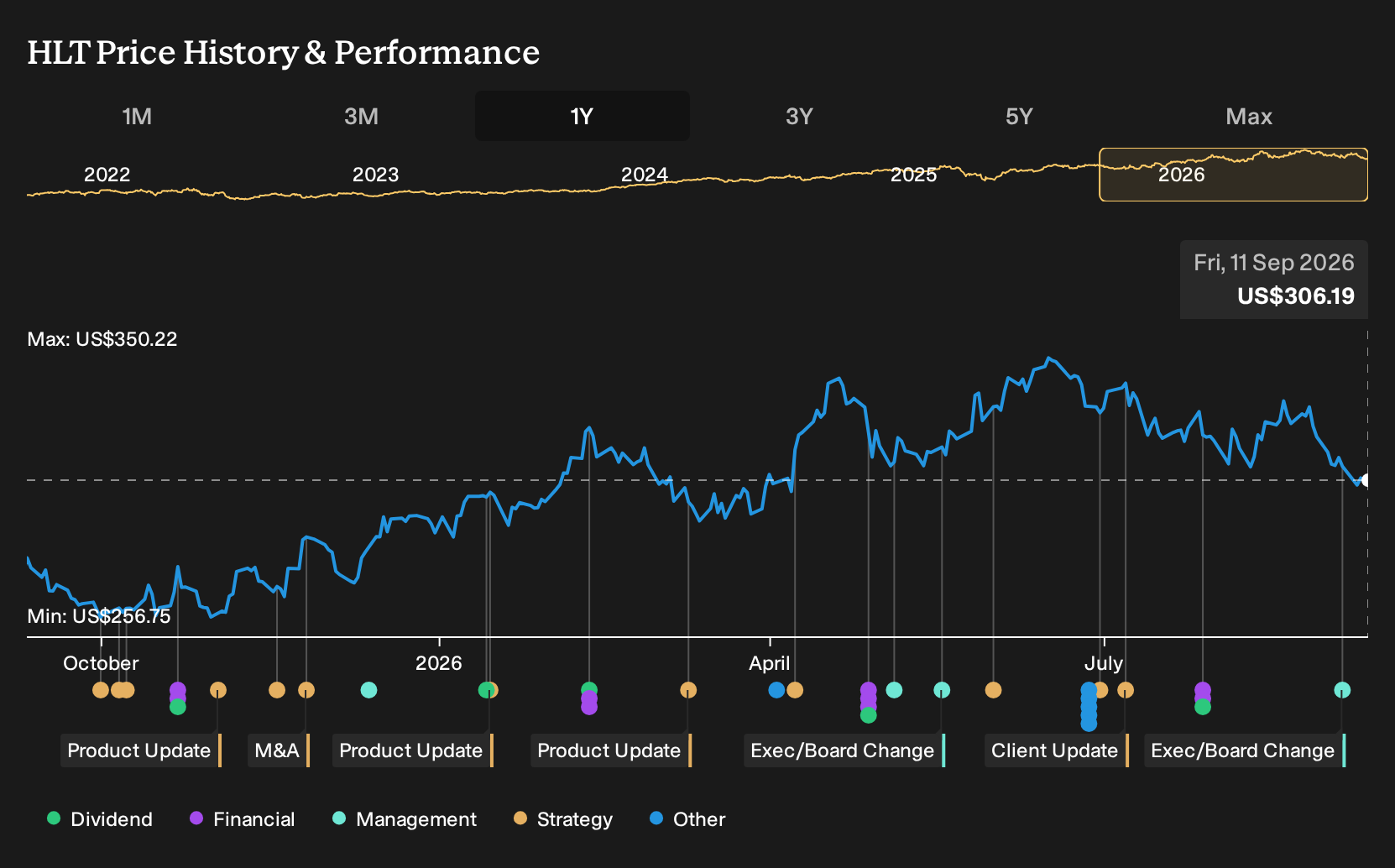Click the highlighted 2026 range selector window
Viewport: 1395px width, 868px height.
coord(1233,175)
